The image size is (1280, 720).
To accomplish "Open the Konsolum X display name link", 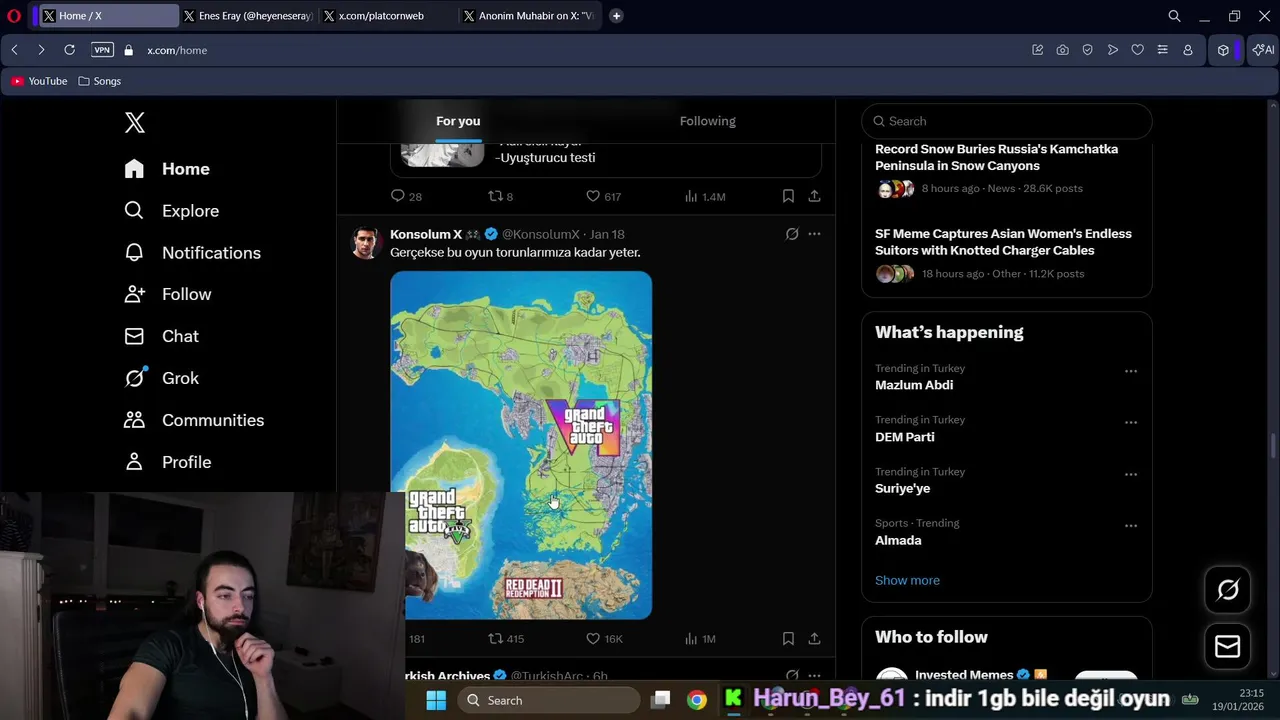I will click(426, 234).
